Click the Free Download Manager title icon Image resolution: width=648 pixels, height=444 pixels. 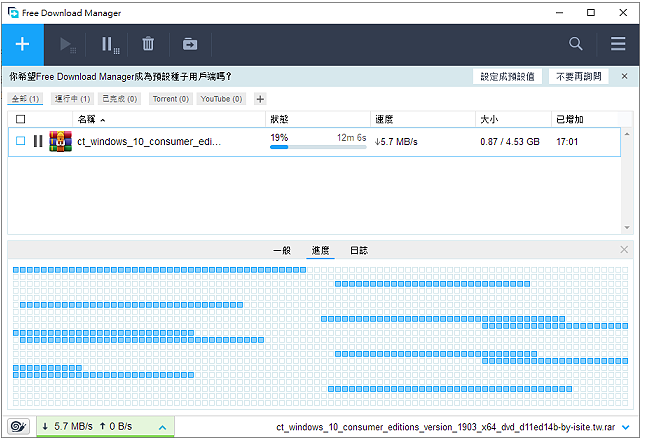(x=13, y=13)
